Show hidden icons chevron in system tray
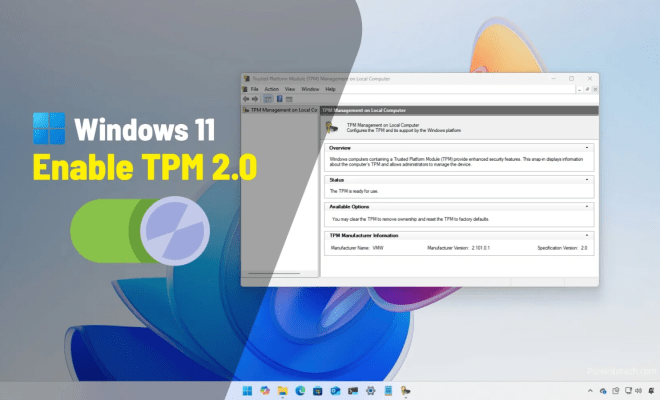The height and width of the screenshot is (400, 660). pos(590,391)
